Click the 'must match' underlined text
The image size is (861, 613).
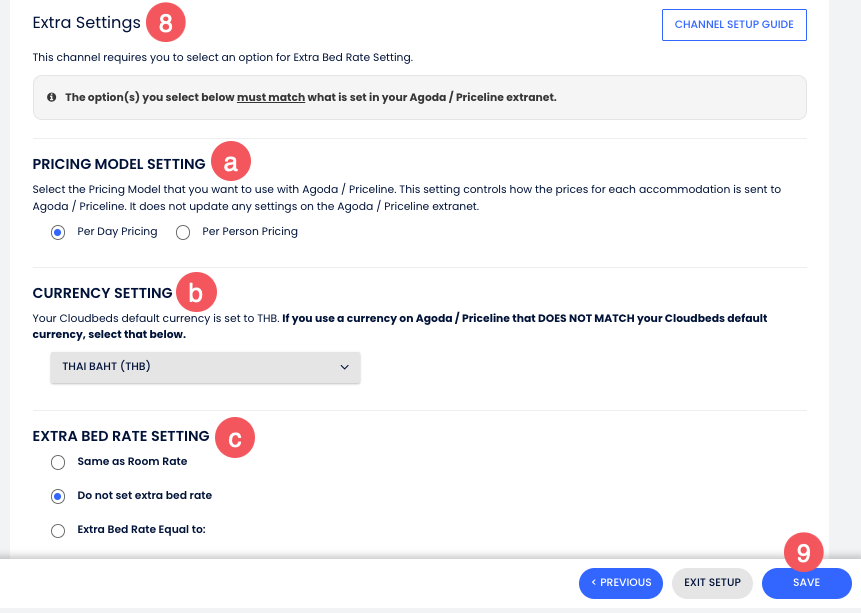pos(271,98)
